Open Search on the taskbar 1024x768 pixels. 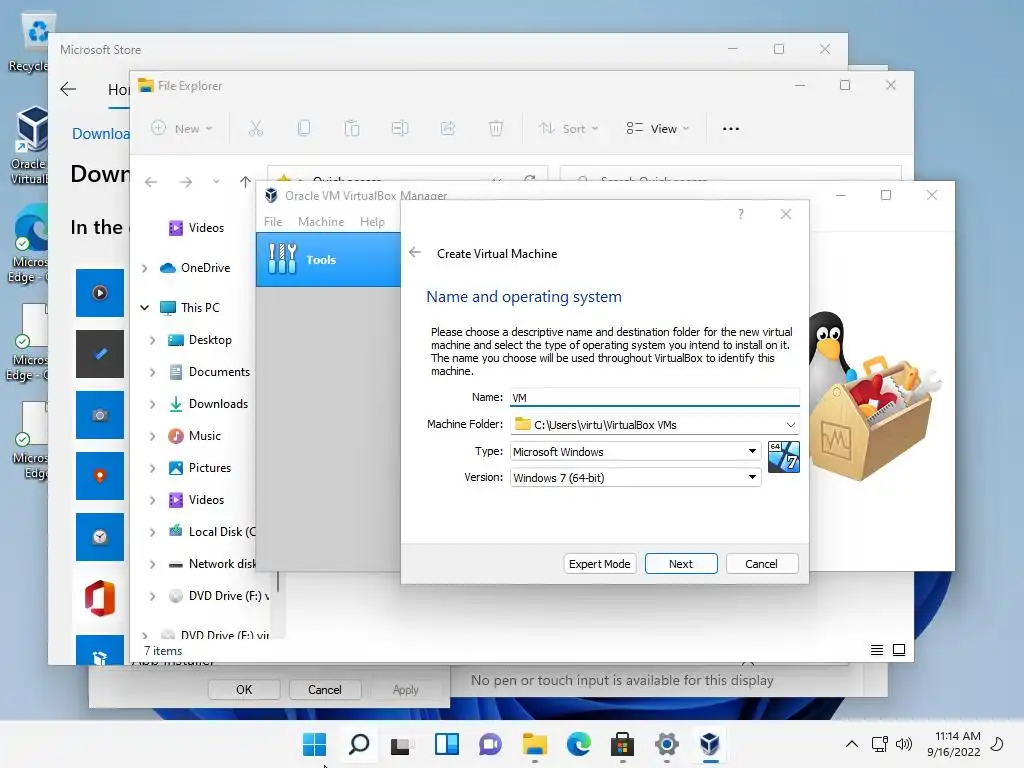tap(359, 744)
